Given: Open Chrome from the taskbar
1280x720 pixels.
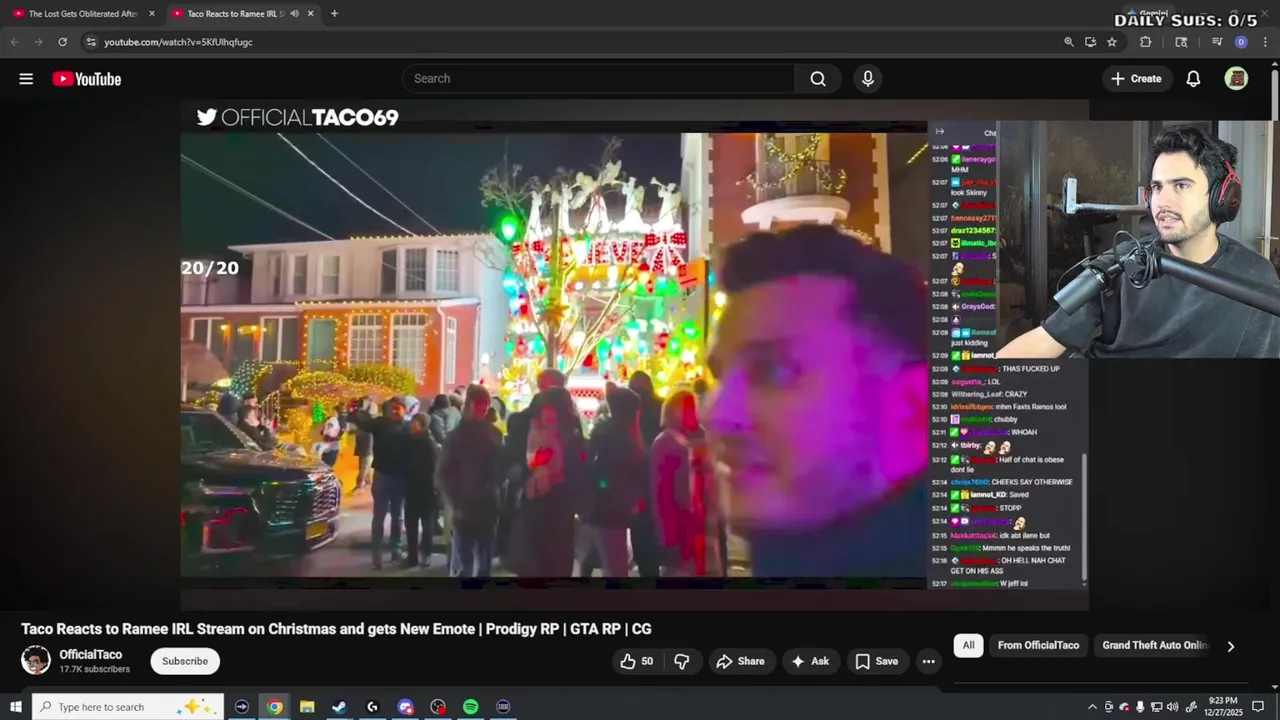Looking at the screenshot, I should pos(274,707).
